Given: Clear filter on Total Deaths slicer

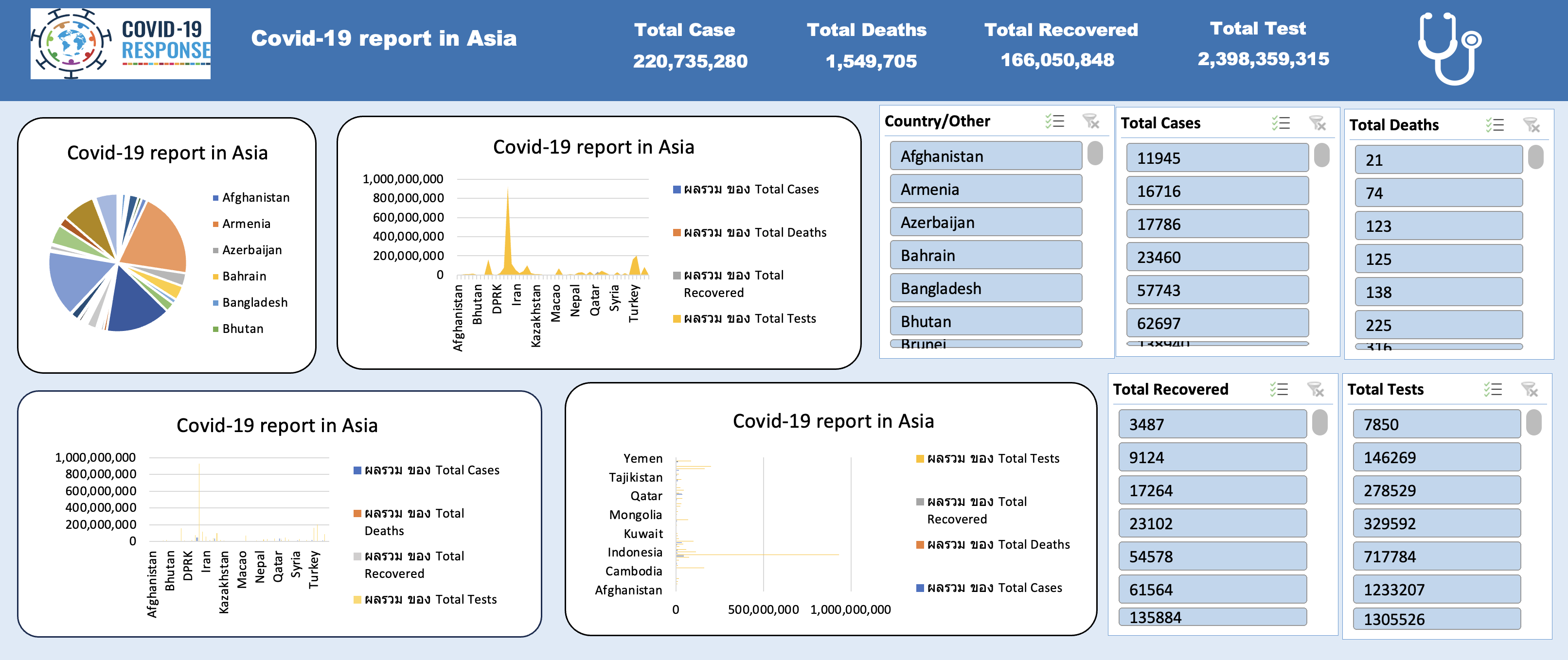Looking at the screenshot, I should pos(1531,125).
